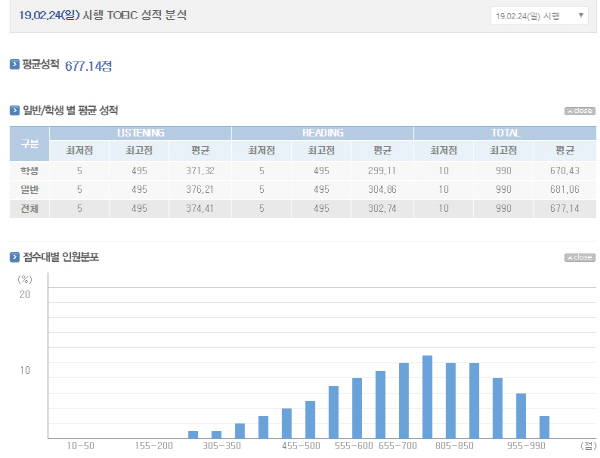This screenshot has width=600, height=458.
Task: Click the 10-50 axis label
Action: 80,446
